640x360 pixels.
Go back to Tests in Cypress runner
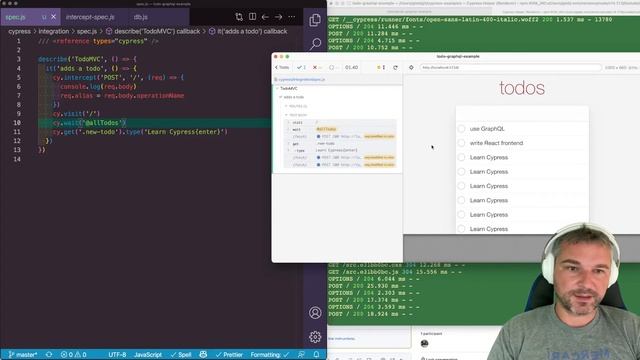click(282, 67)
